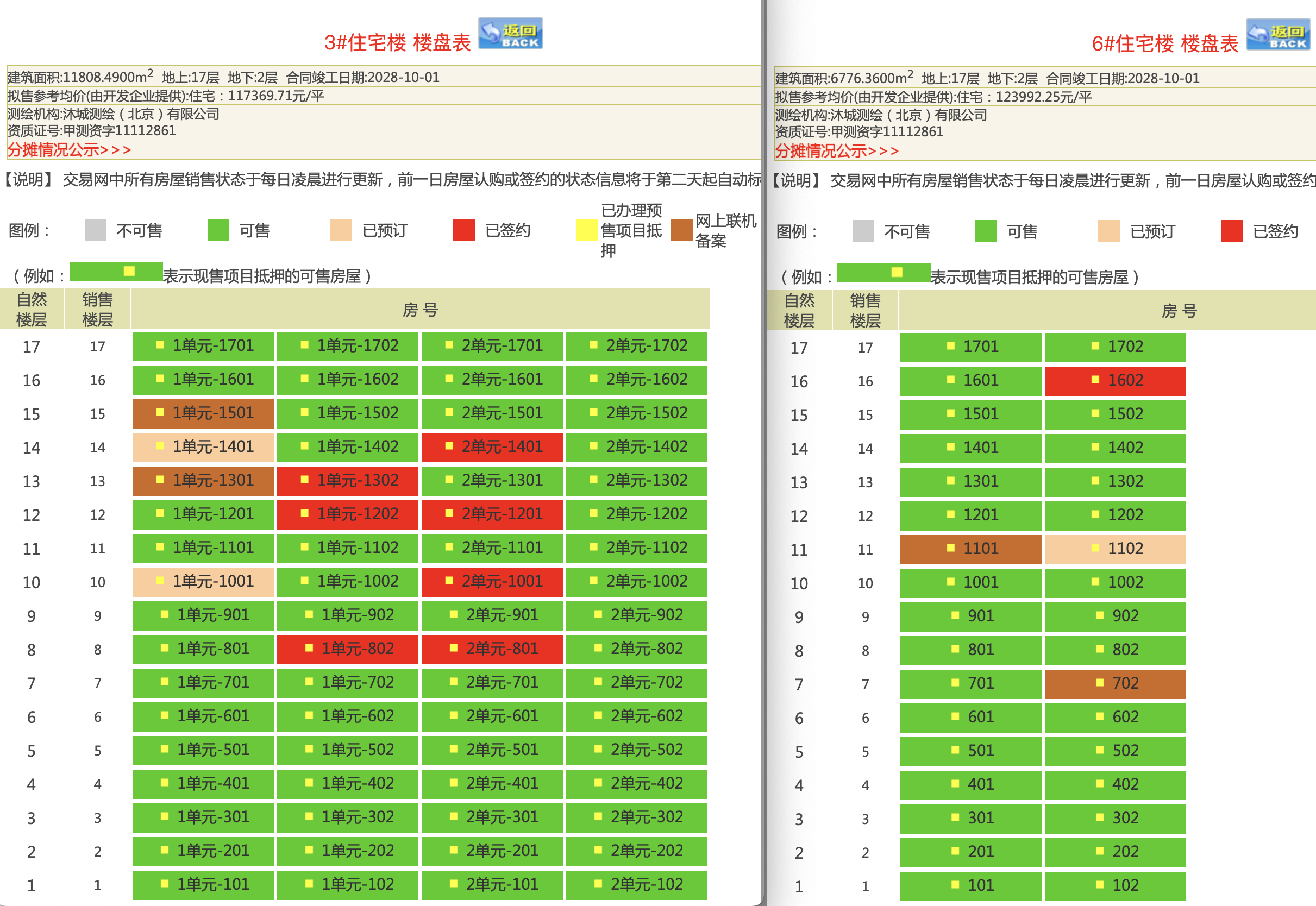Click the green 可售 legend swatch on the right
This screenshot has width=1316, height=906.
[986, 231]
